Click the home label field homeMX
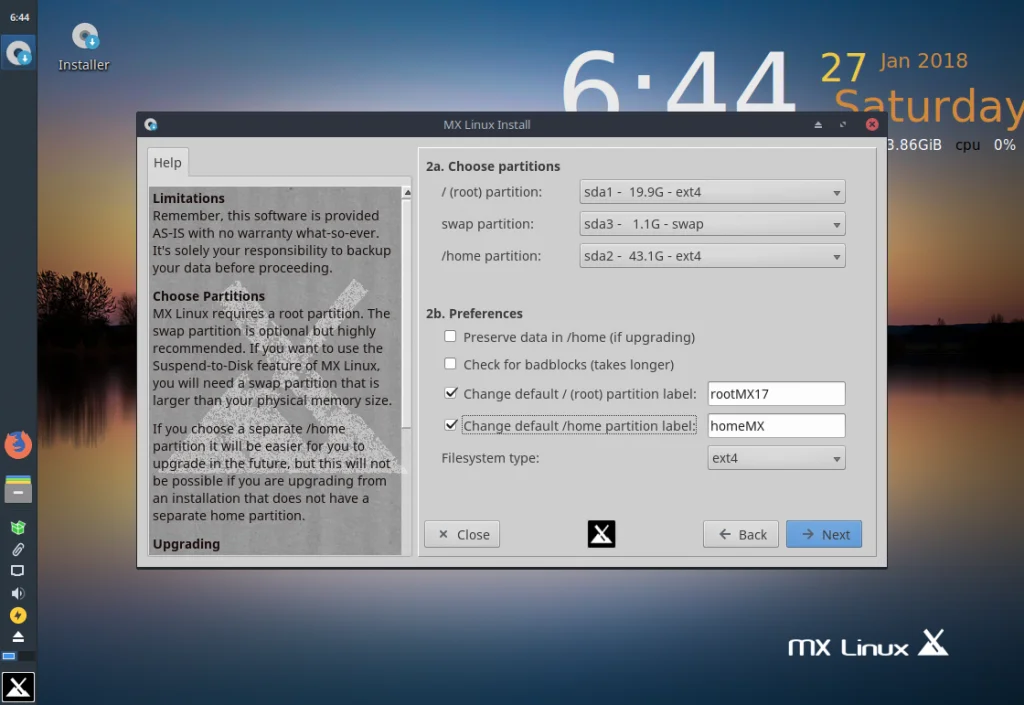This screenshot has height=705, width=1024. (x=776, y=426)
